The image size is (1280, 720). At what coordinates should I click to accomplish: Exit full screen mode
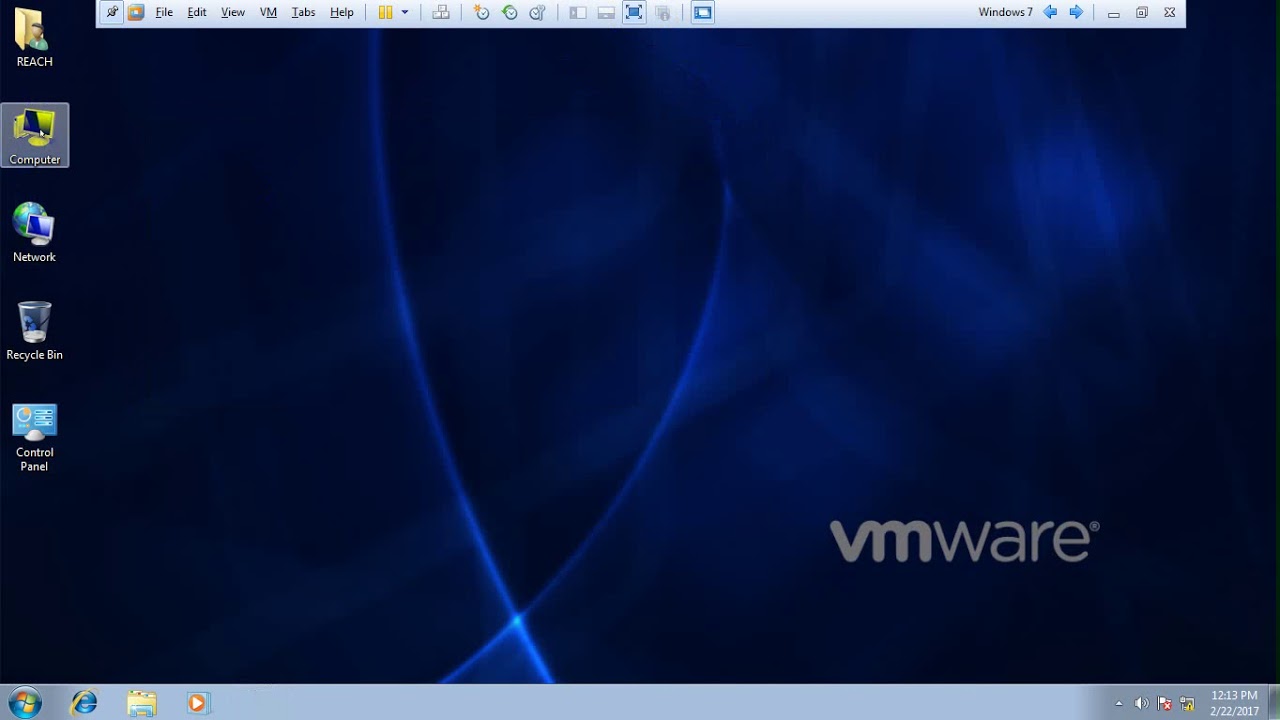pyautogui.click(x=634, y=13)
